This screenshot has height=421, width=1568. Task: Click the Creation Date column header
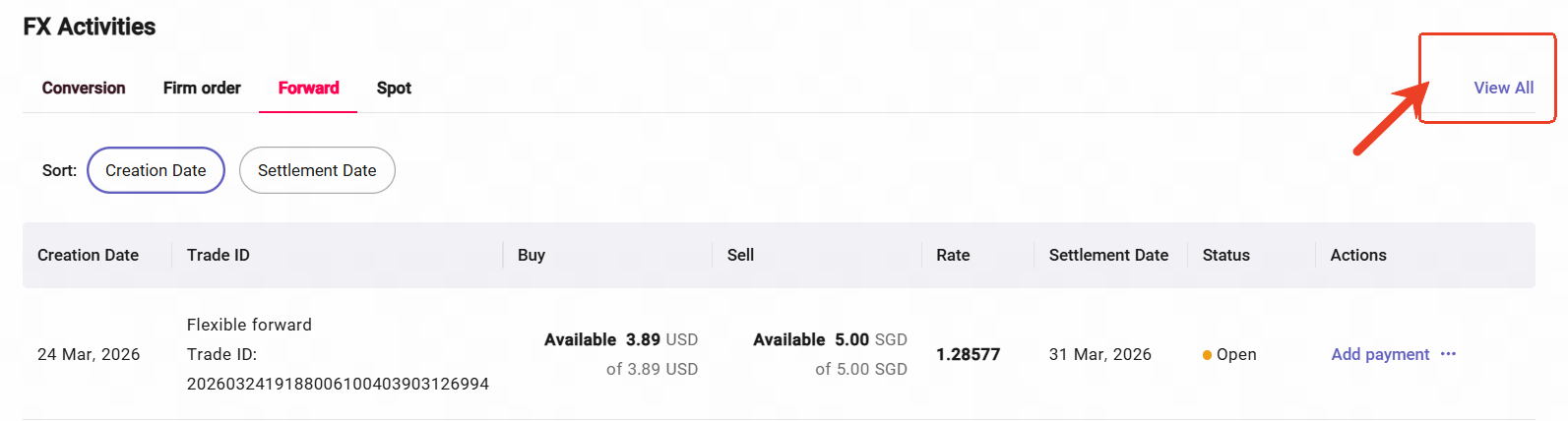88,255
